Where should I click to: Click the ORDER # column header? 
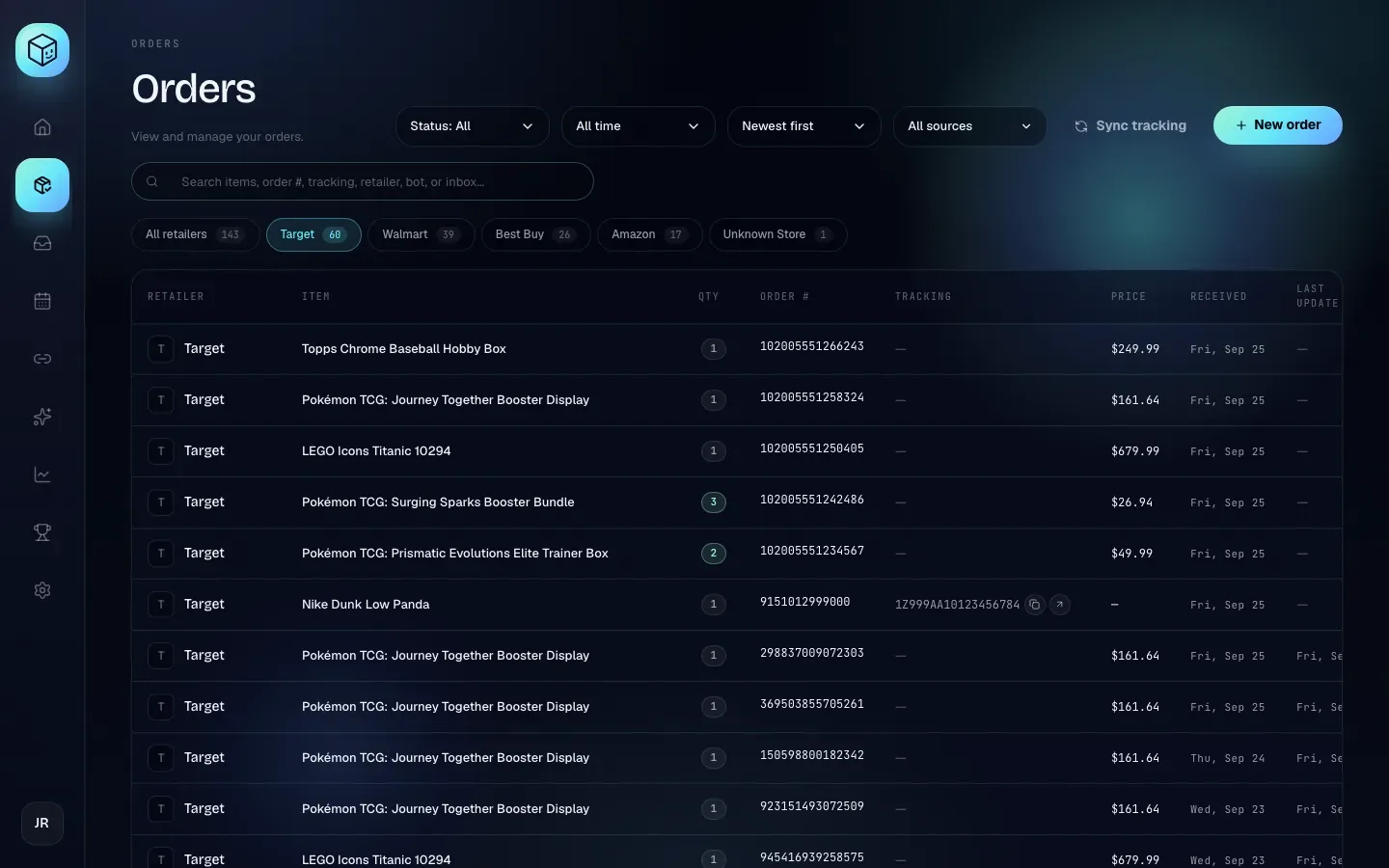[x=784, y=297]
